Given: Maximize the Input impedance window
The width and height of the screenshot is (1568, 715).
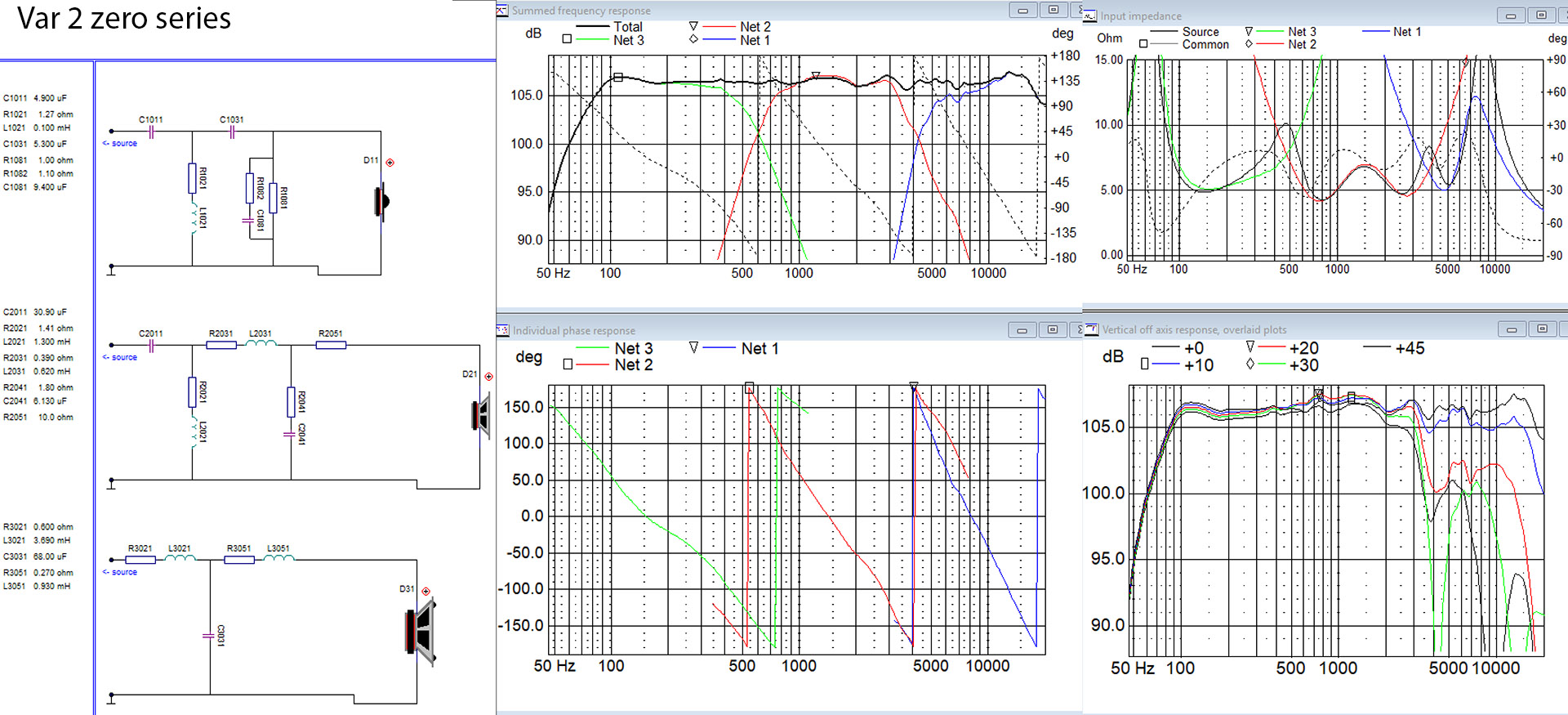Looking at the screenshot, I should click(x=1541, y=15).
